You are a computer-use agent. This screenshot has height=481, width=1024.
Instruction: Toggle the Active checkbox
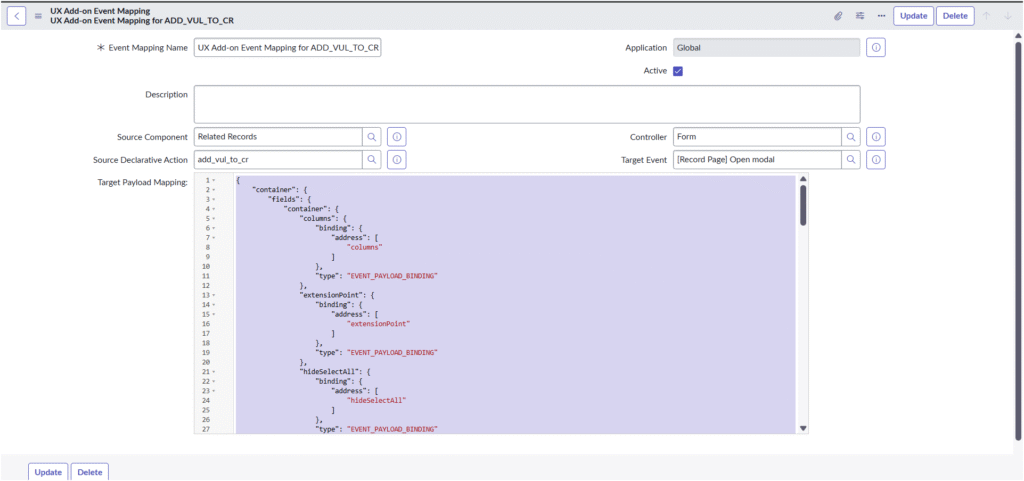[x=678, y=71]
